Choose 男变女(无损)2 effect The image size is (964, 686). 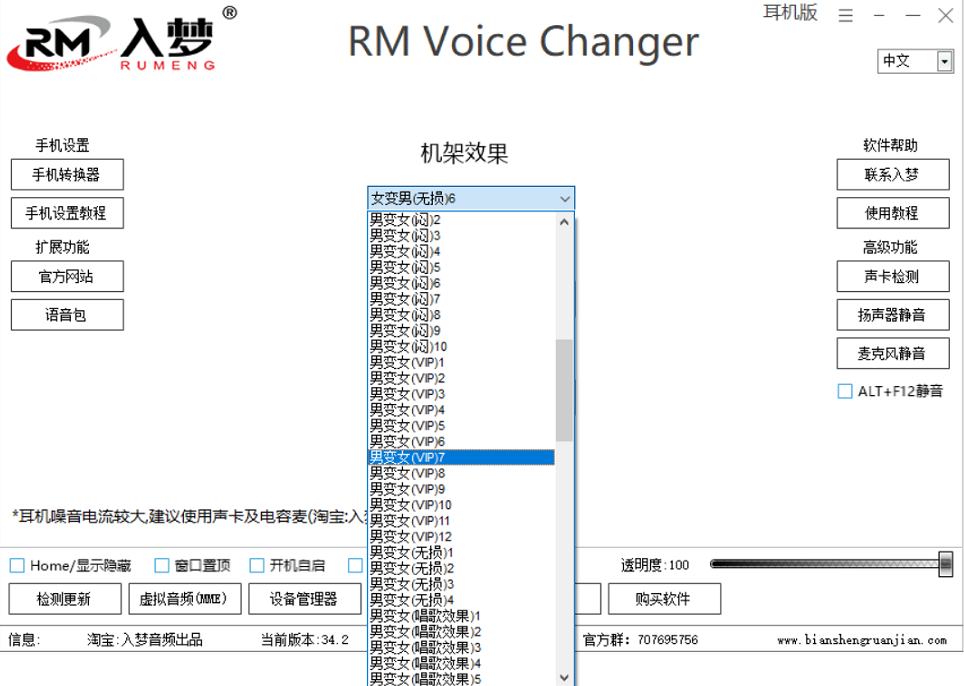tap(462, 569)
